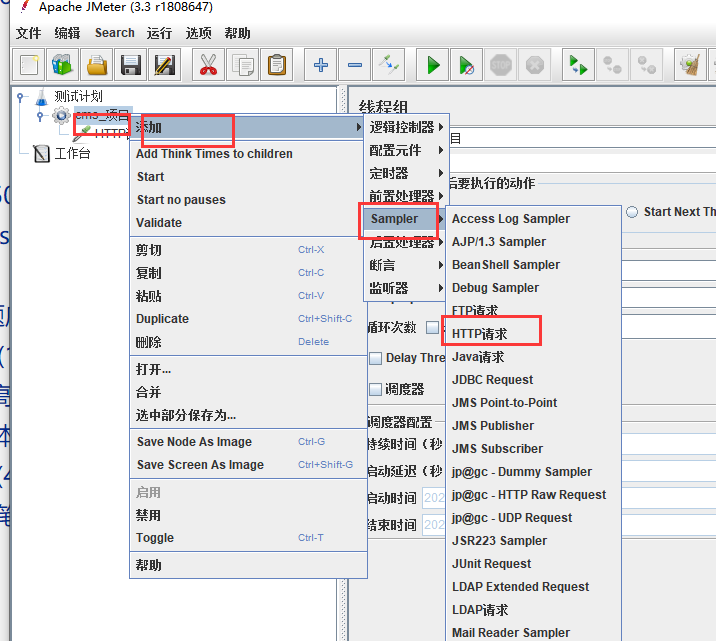Collapse all nodes with minus icon
This screenshot has height=641, width=716.
[355, 65]
